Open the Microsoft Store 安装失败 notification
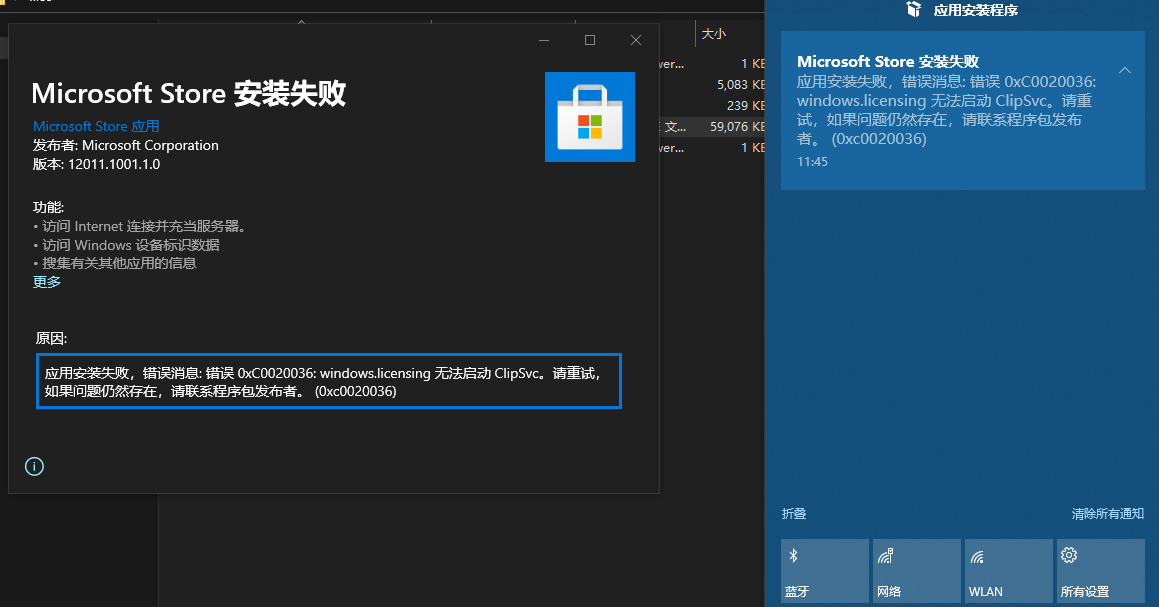The width and height of the screenshot is (1159, 607). pos(962,110)
